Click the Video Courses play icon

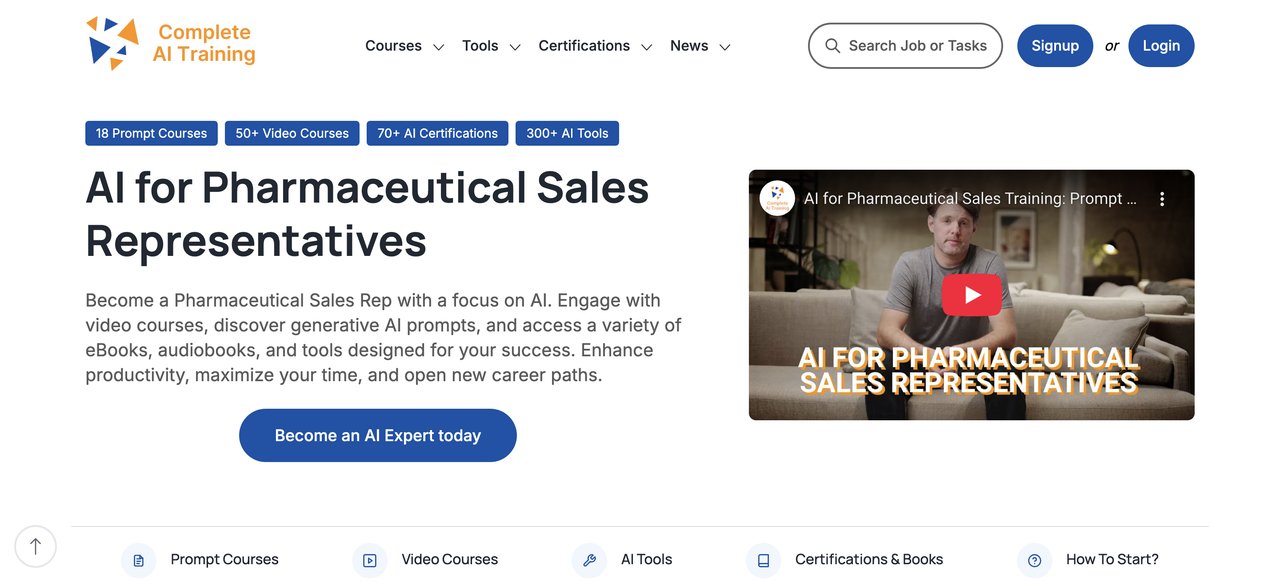[369, 560]
